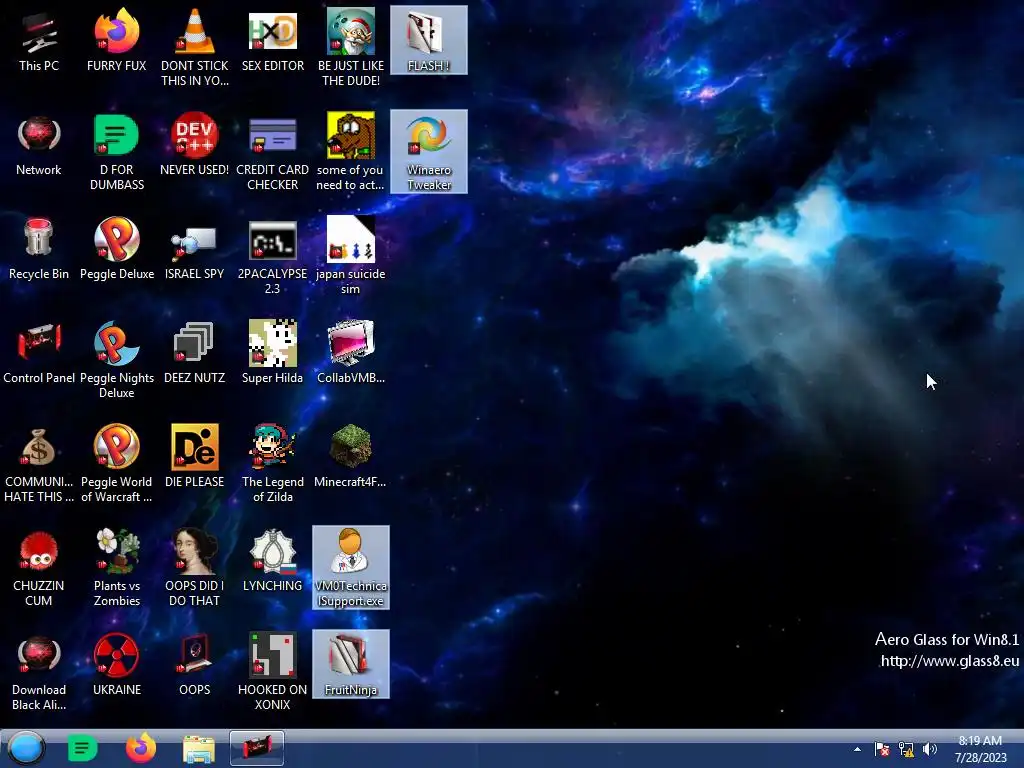Viewport: 1024px width, 768px height.
Task: Open the COMMUNI... money bag icon
Action: [39, 463]
